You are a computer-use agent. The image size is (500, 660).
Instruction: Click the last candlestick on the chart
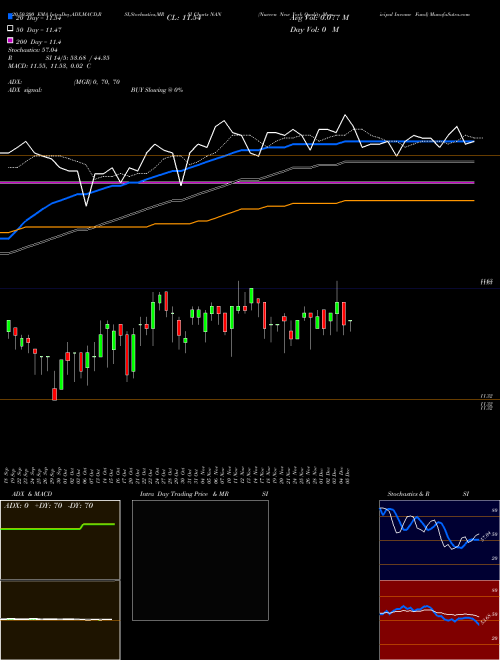pyautogui.click(x=350, y=323)
